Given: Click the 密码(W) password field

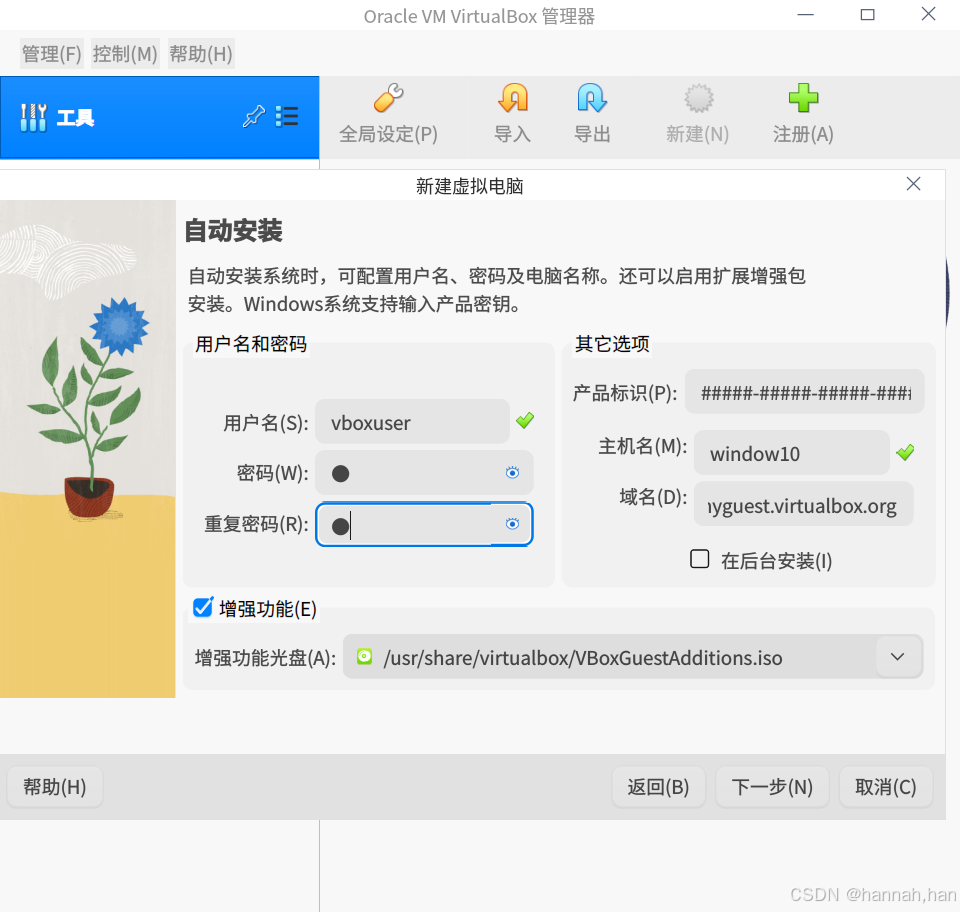Looking at the screenshot, I should 424,473.
